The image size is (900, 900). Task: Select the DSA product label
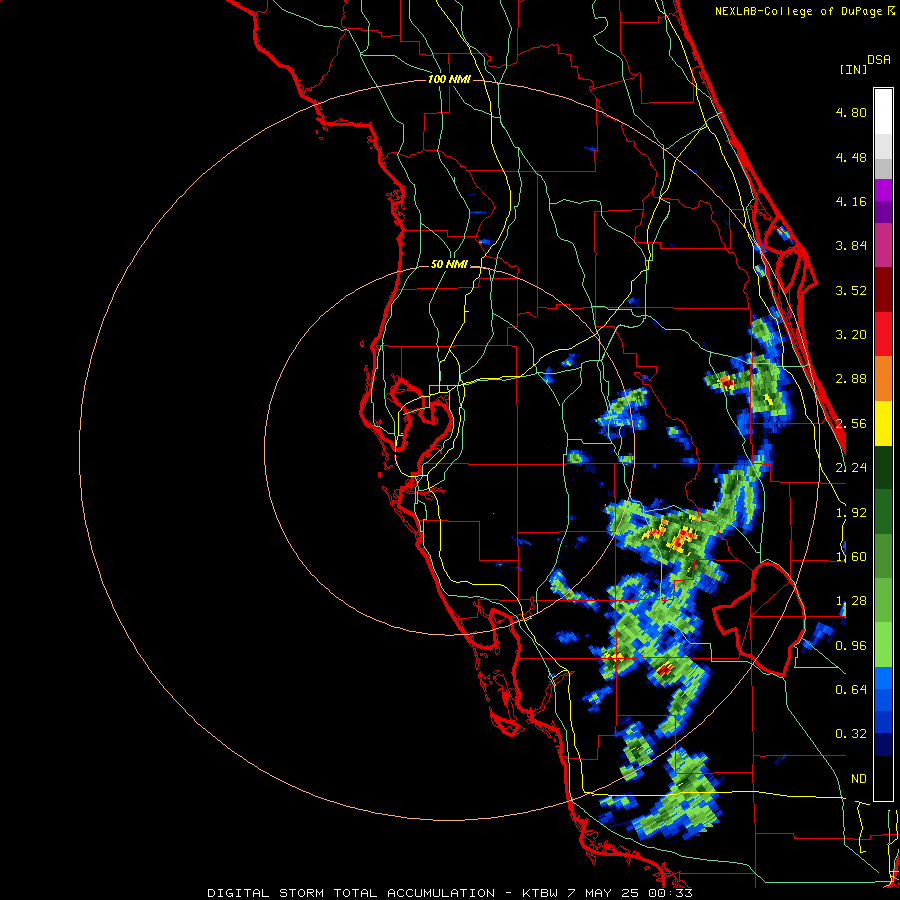(879, 60)
